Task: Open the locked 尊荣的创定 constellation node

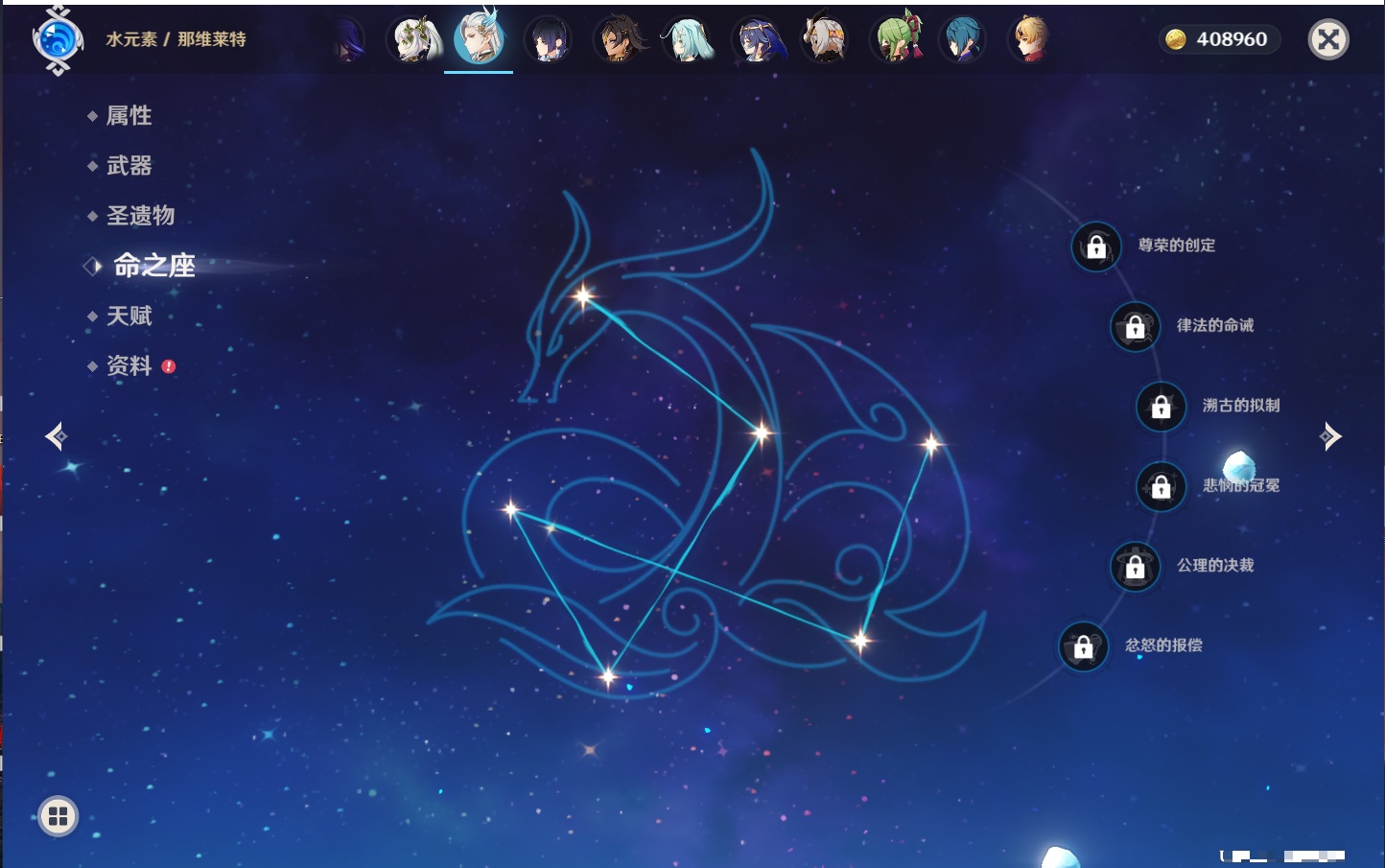Action: click(1096, 246)
